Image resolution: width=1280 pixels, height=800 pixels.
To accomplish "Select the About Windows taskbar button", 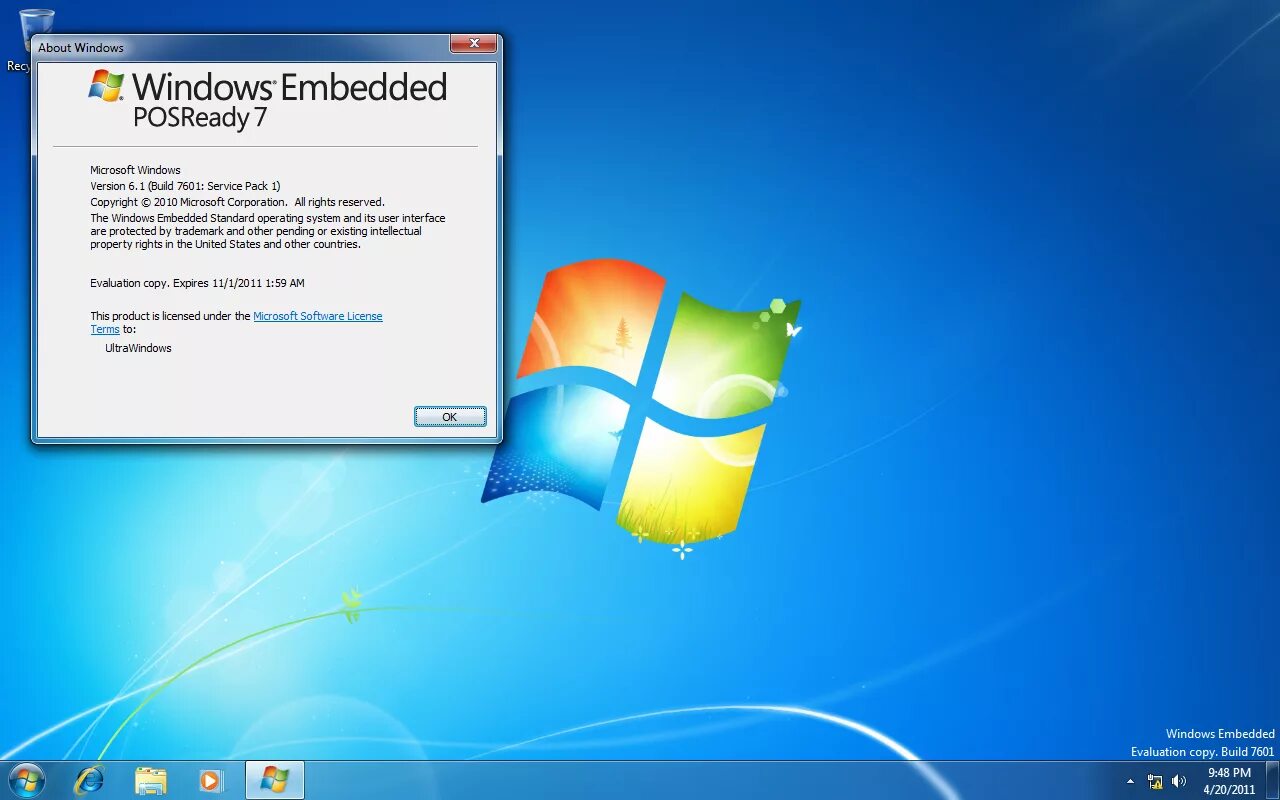I will [x=274, y=780].
